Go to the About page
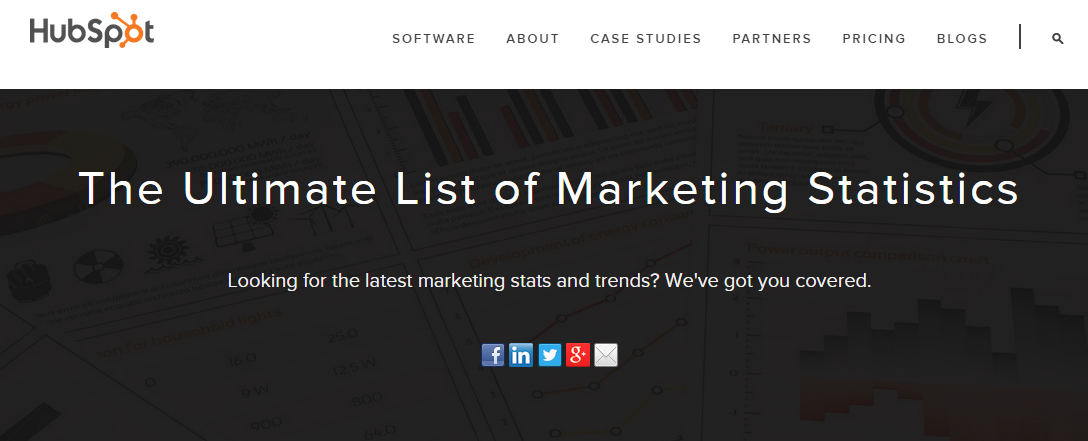Image resolution: width=1088 pixels, height=441 pixels. pos(532,39)
